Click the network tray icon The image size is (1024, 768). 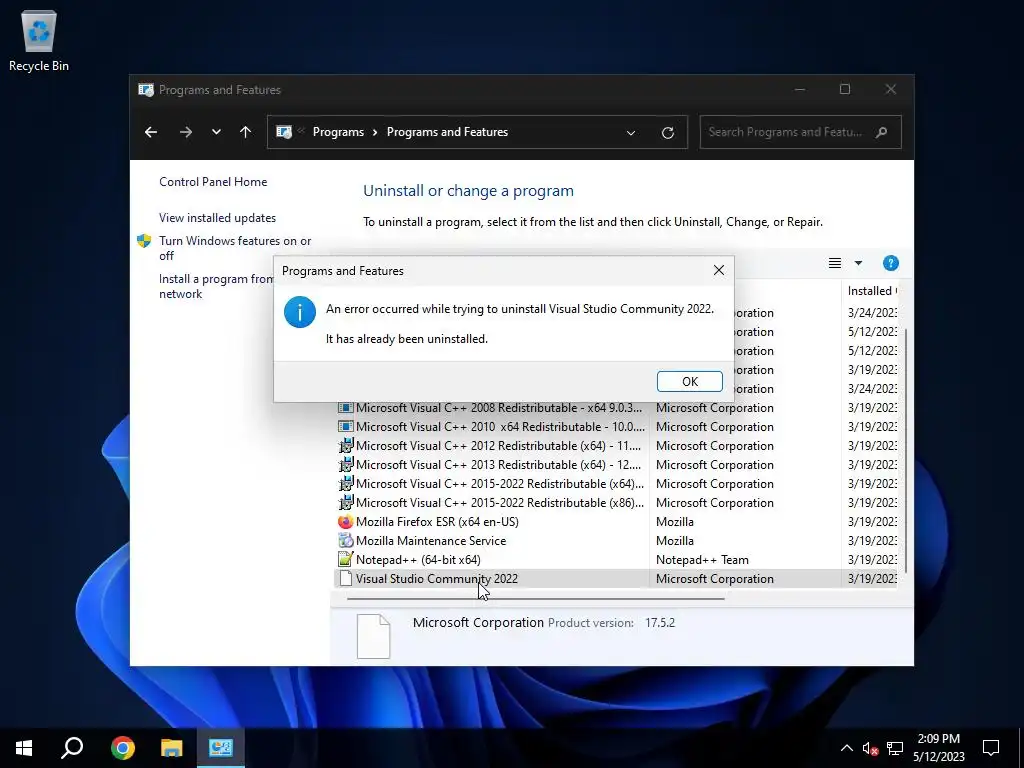895,748
